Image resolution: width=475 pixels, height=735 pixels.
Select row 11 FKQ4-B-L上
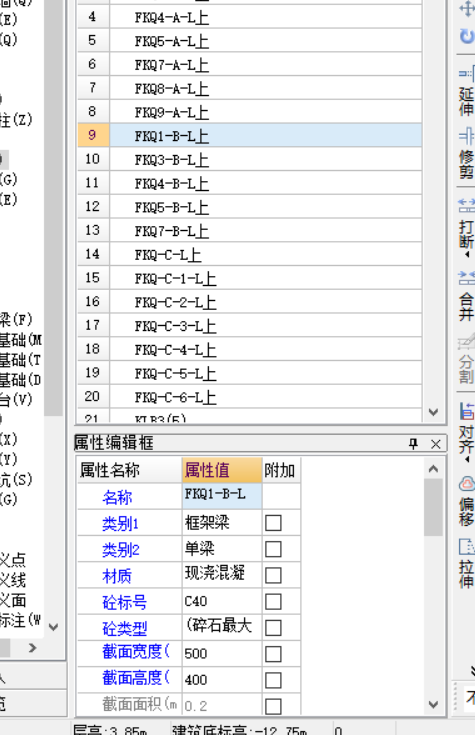coord(249,183)
